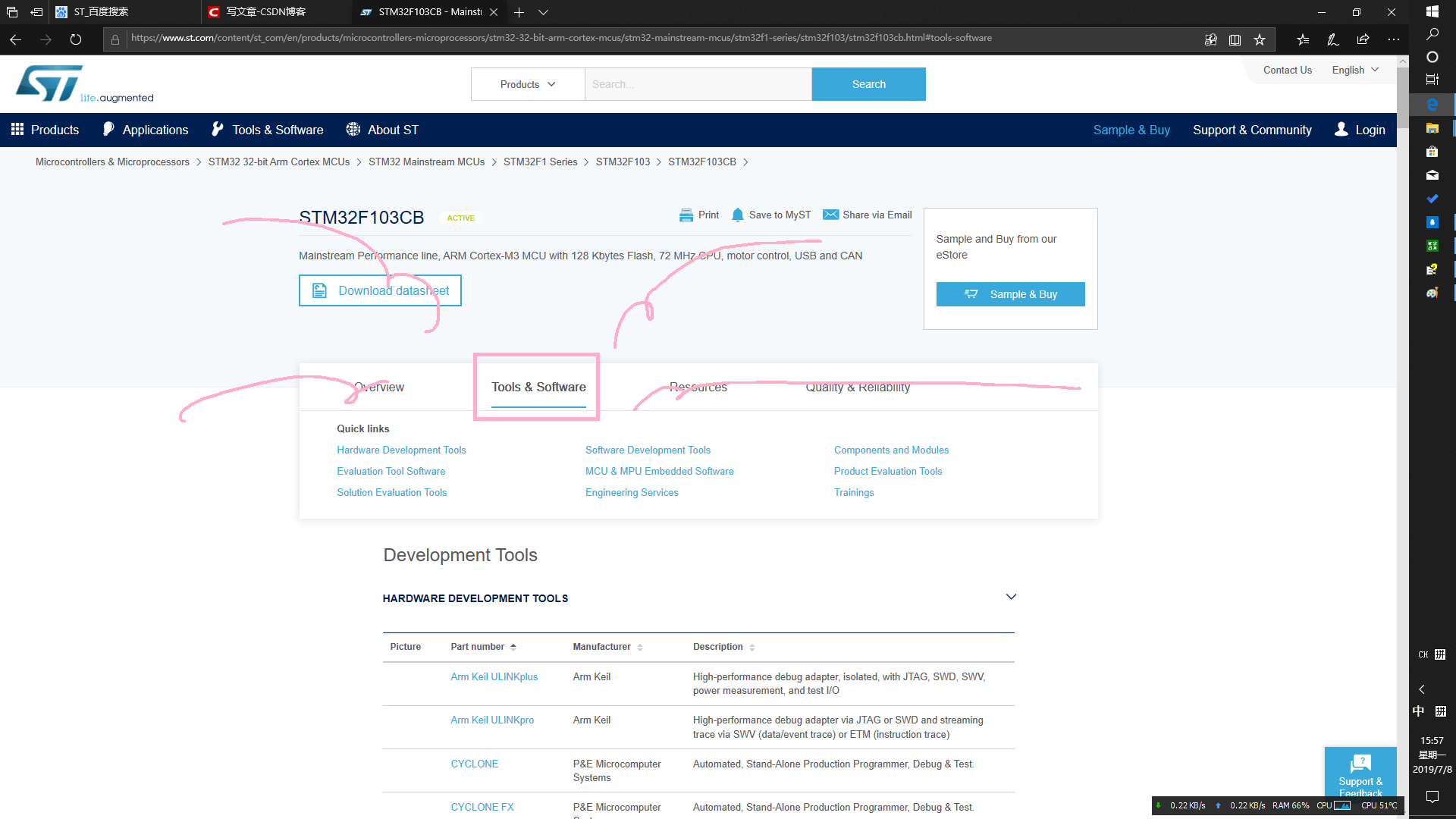Go to STM32 Mainstream MCUs breadcrumb

click(426, 162)
